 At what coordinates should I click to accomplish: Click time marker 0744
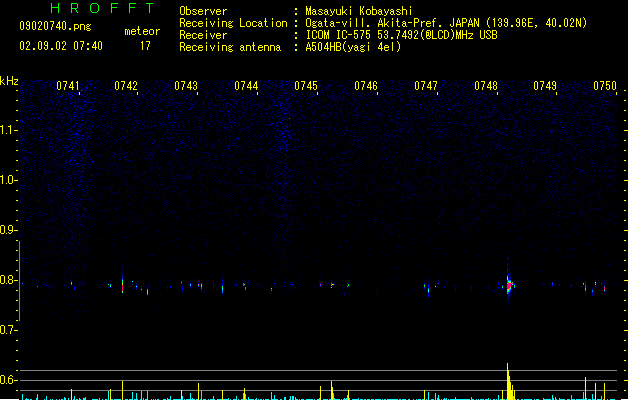246,86
